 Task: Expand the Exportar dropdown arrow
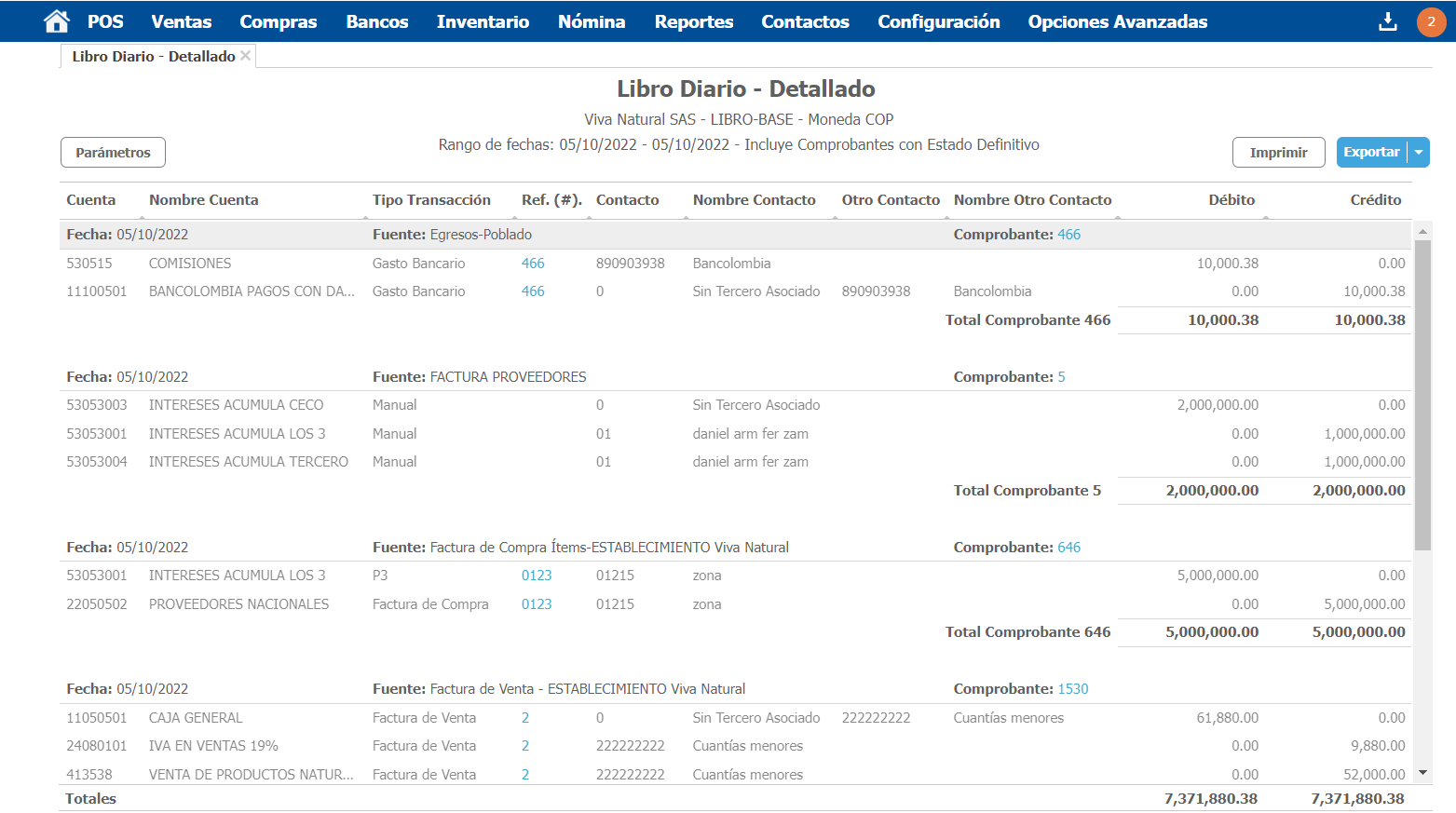(x=1419, y=153)
